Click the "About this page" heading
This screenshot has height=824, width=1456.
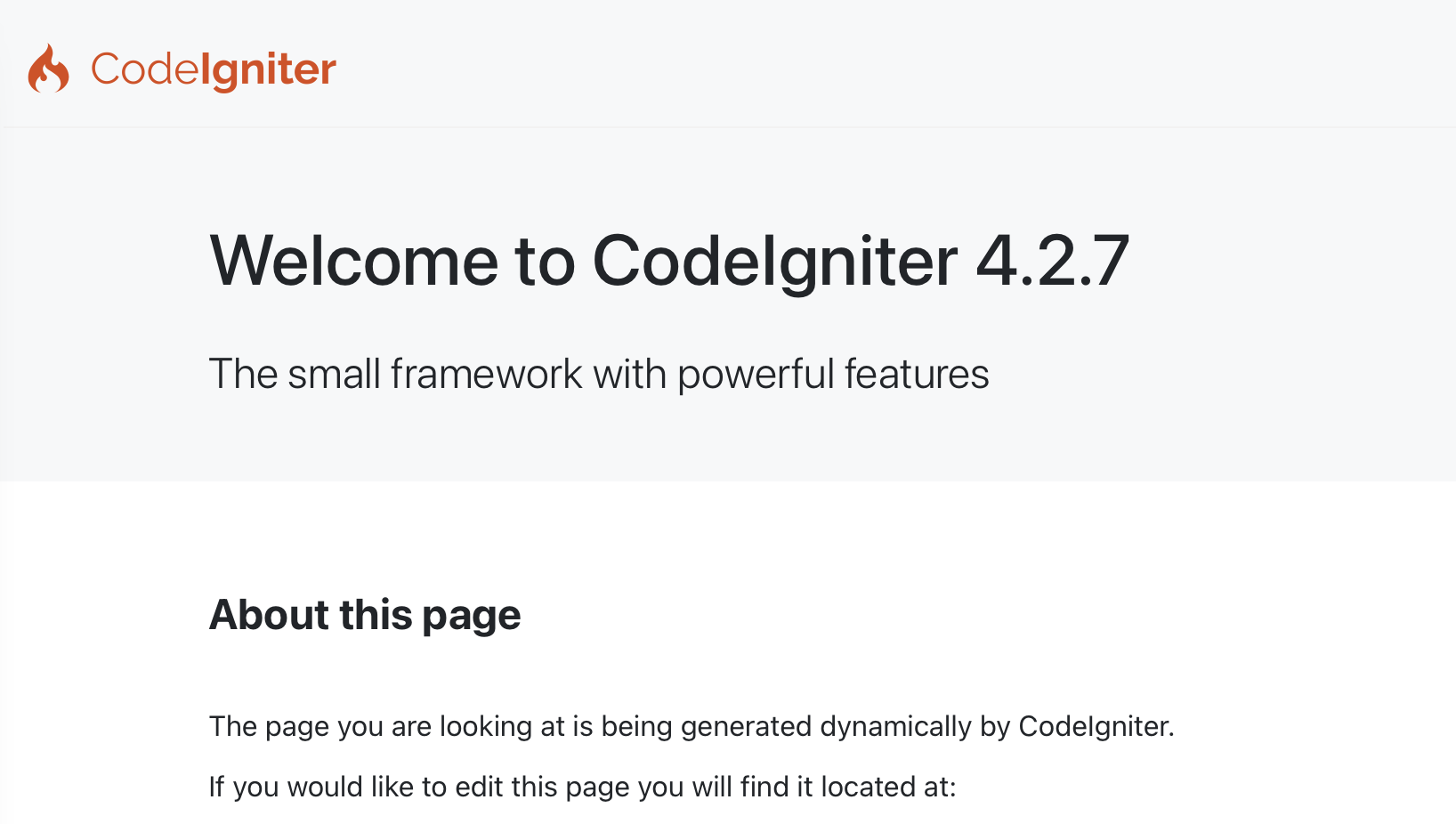click(x=365, y=615)
